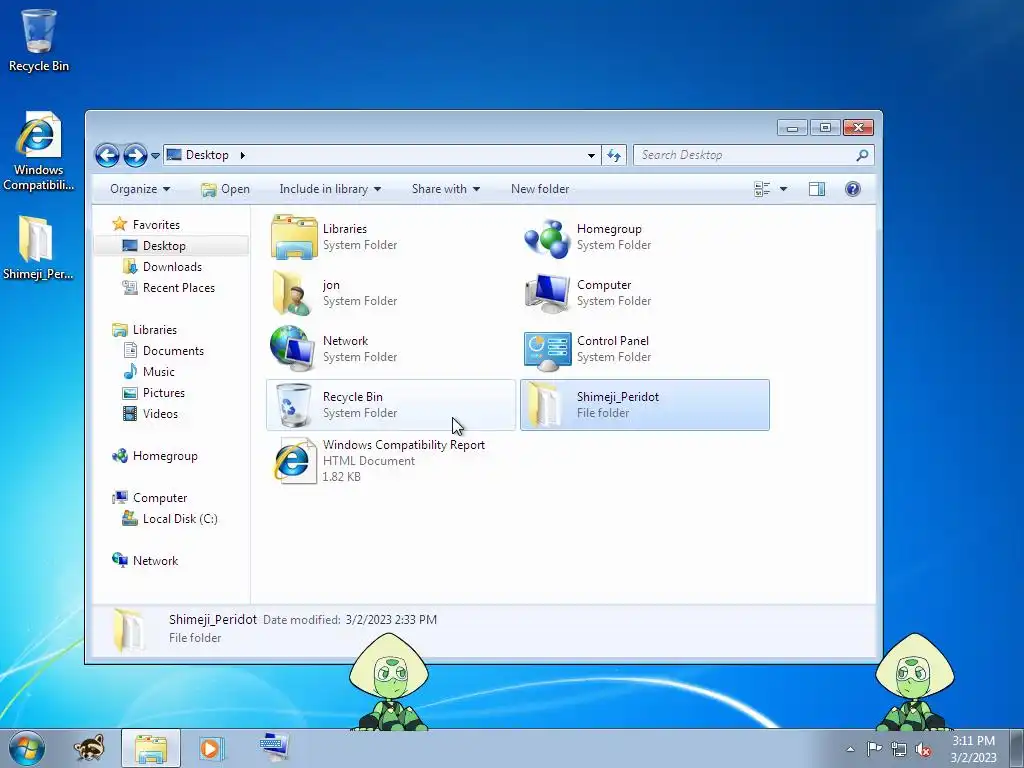Change your view icon in toolbar
This screenshot has height=768, width=1024.
click(762, 189)
